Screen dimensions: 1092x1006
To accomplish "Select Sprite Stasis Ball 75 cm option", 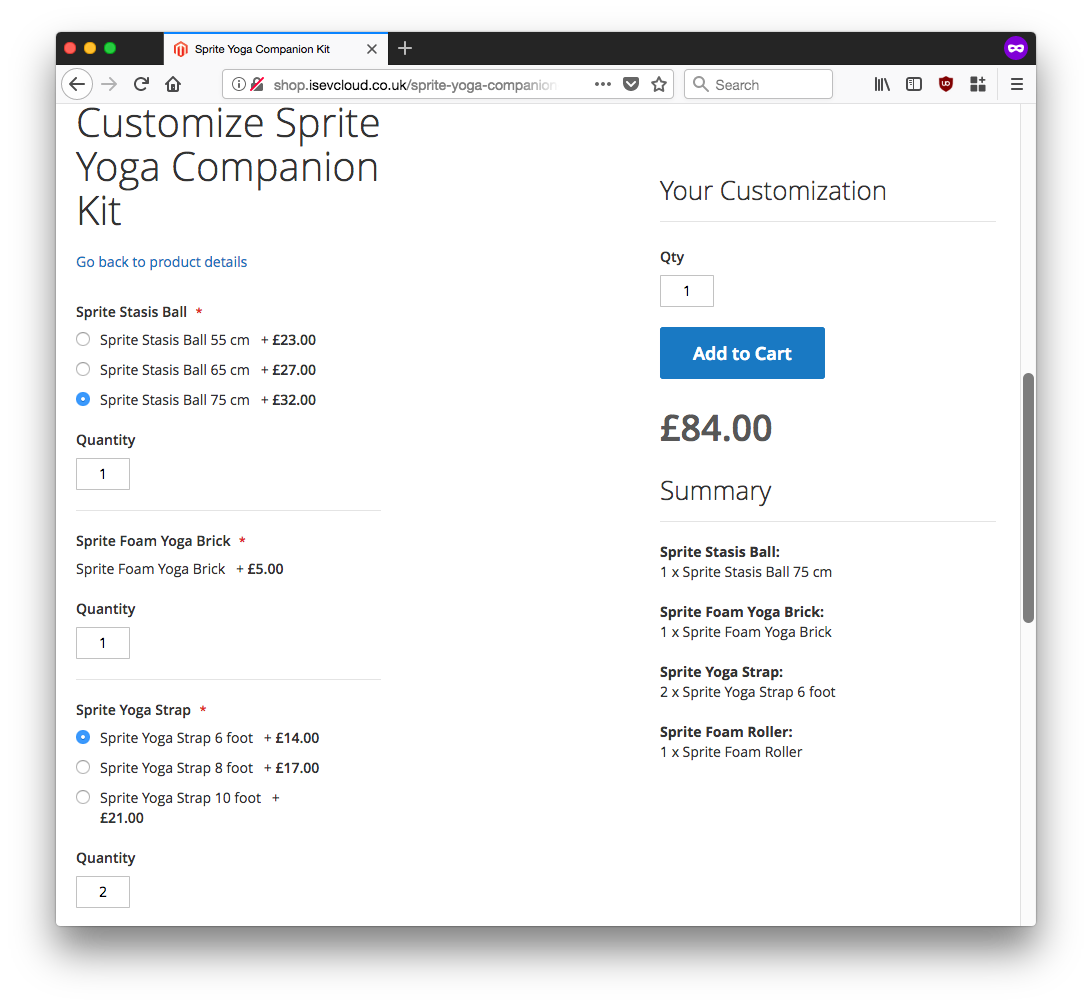I will coord(83,400).
